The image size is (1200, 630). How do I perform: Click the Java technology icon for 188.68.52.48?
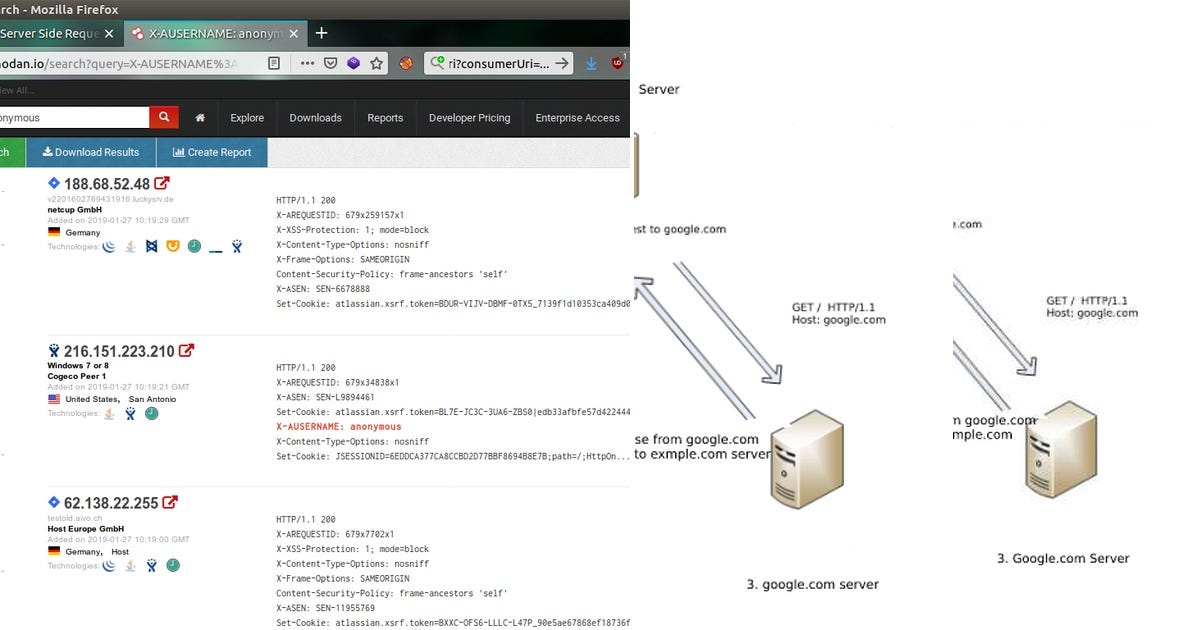click(130, 246)
